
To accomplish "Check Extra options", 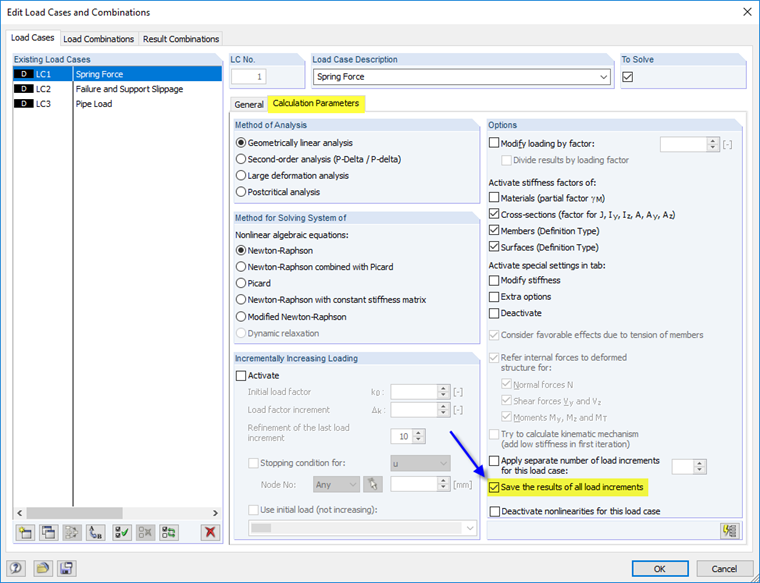I will coord(494,297).
